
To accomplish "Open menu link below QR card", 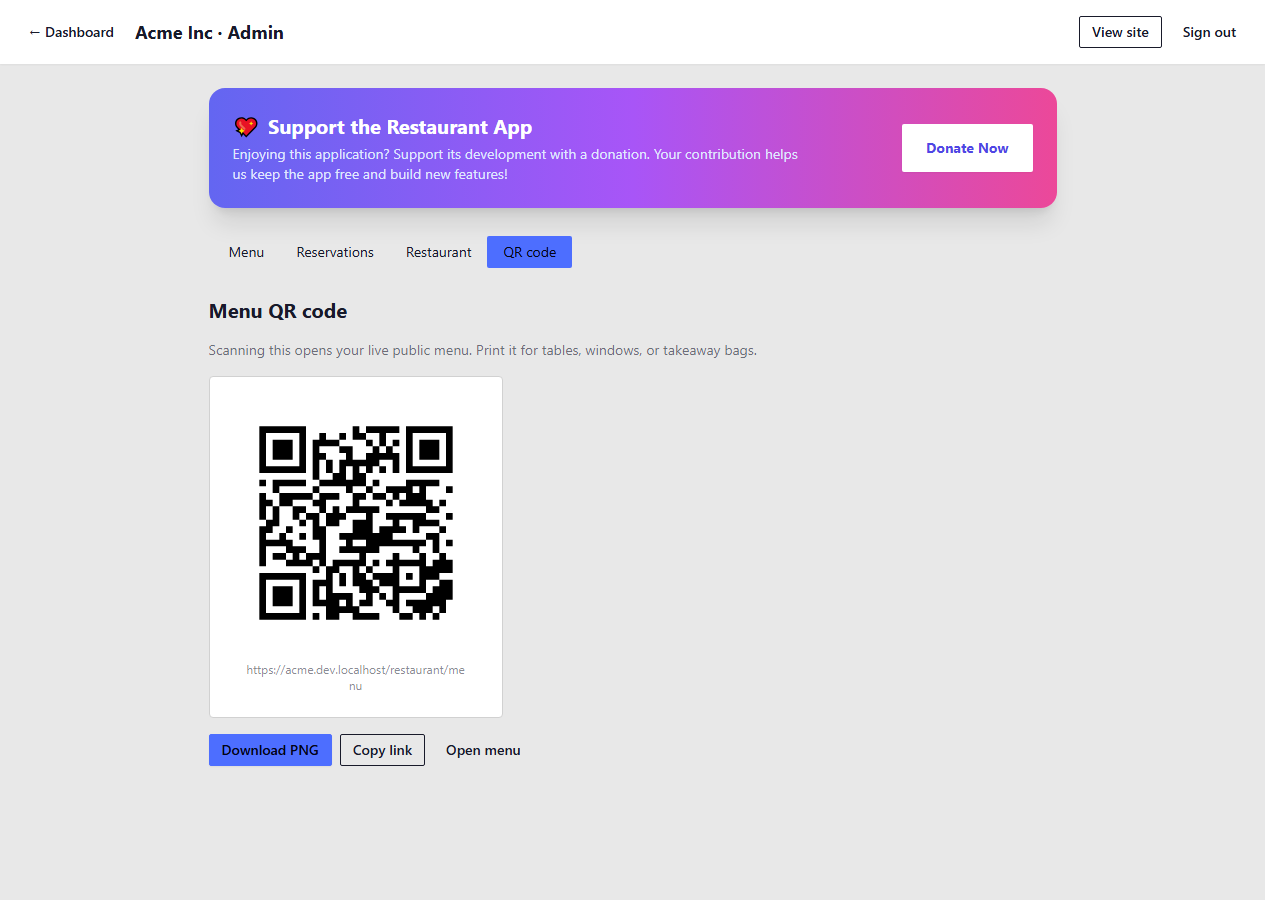I will click(483, 750).
